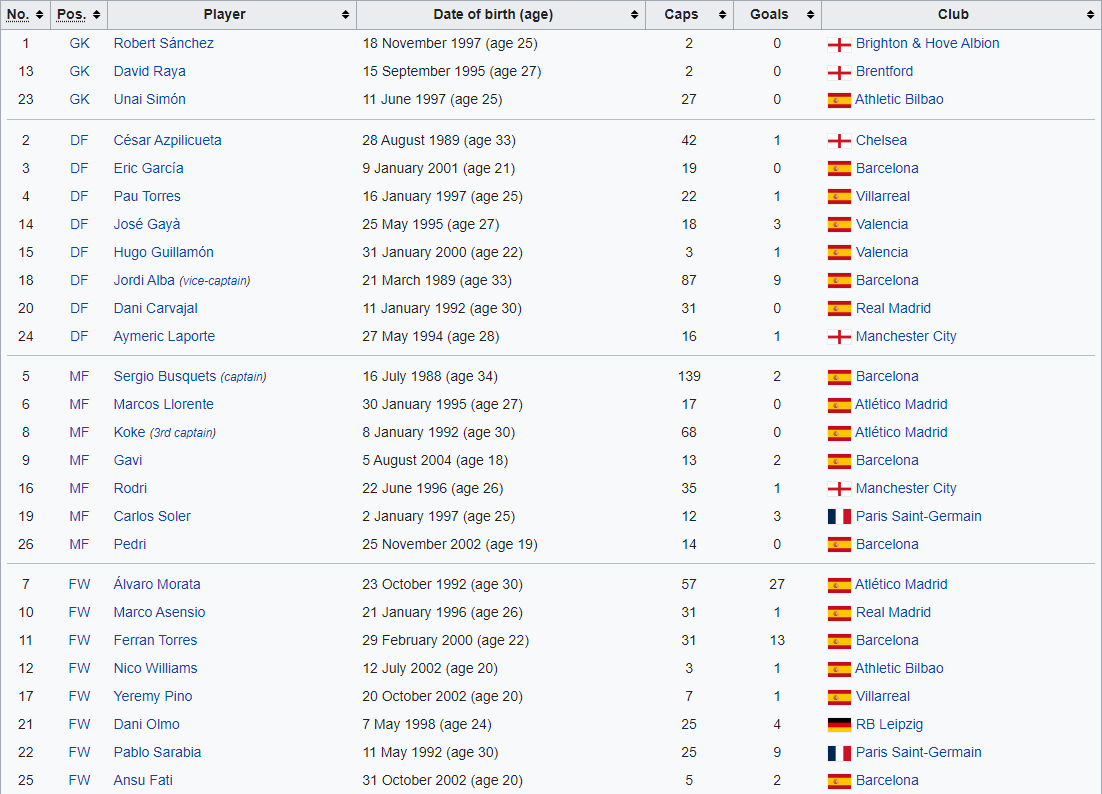
Task: Click the Player column sort arrows
Action: (x=345, y=15)
